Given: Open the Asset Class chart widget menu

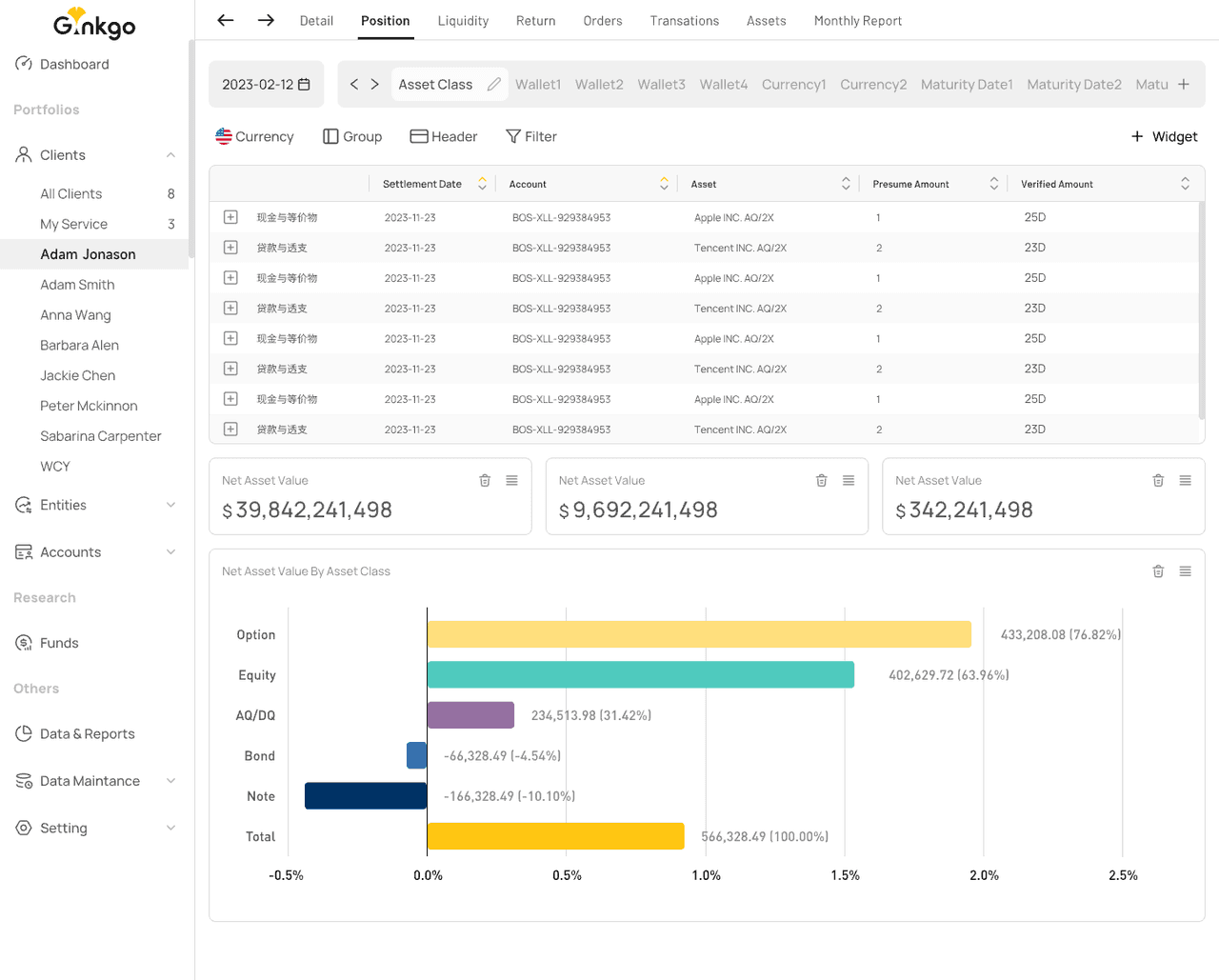Looking at the screenshot, I should tap(1186, 571).
